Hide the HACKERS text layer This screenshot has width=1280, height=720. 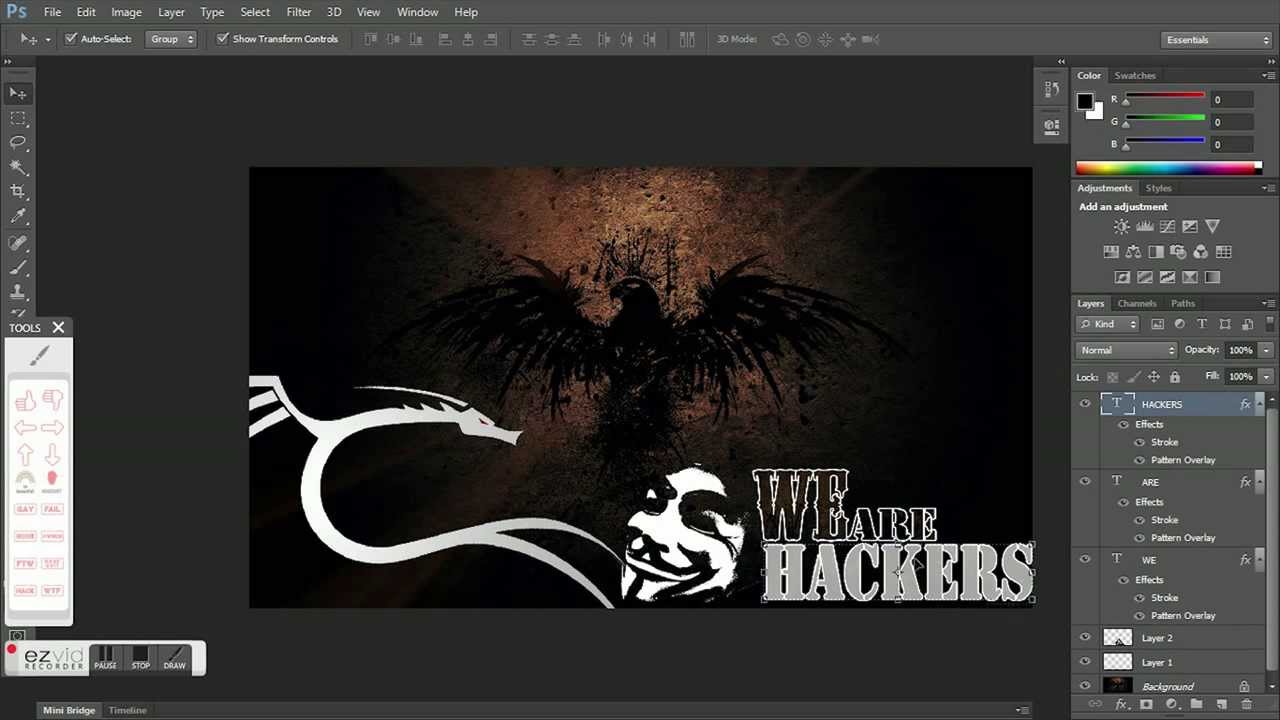tap(1085, 404)
